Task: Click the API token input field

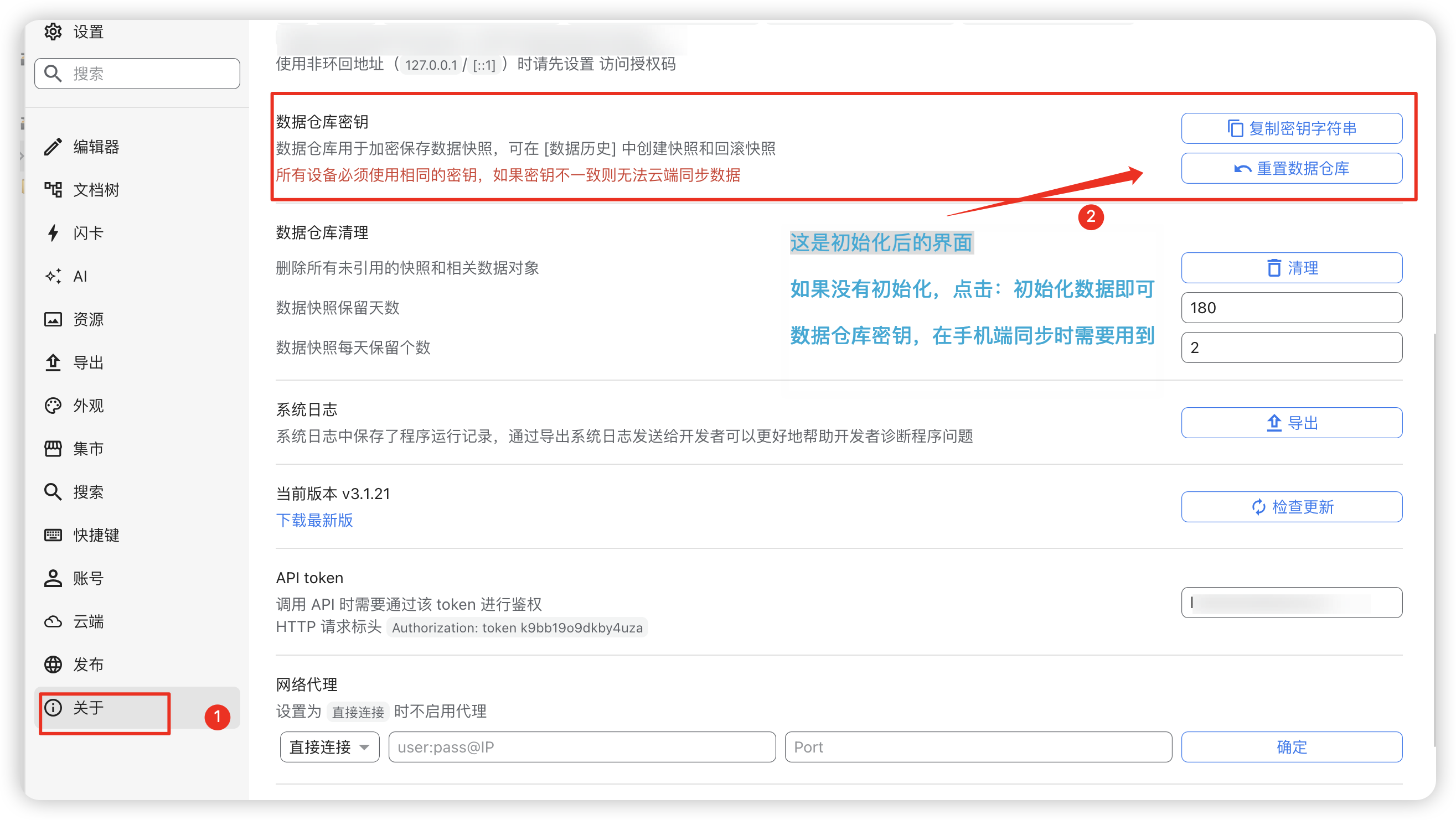Action: pos(1292,603)
